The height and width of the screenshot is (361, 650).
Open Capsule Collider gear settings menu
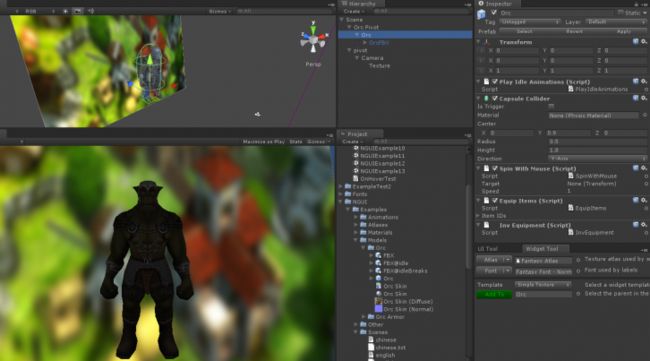click(x=644, y=98)
